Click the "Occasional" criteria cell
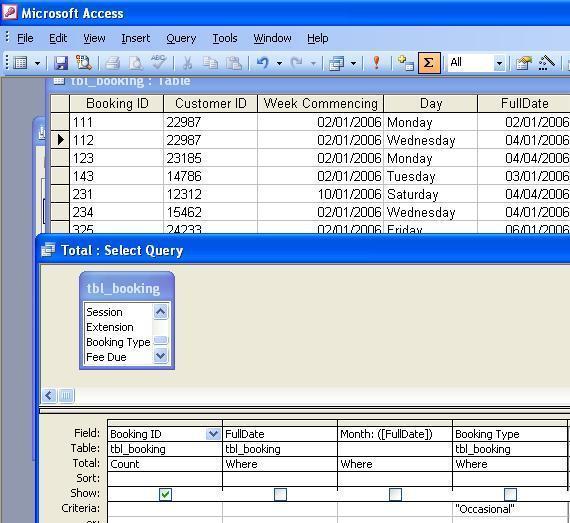 510,509
